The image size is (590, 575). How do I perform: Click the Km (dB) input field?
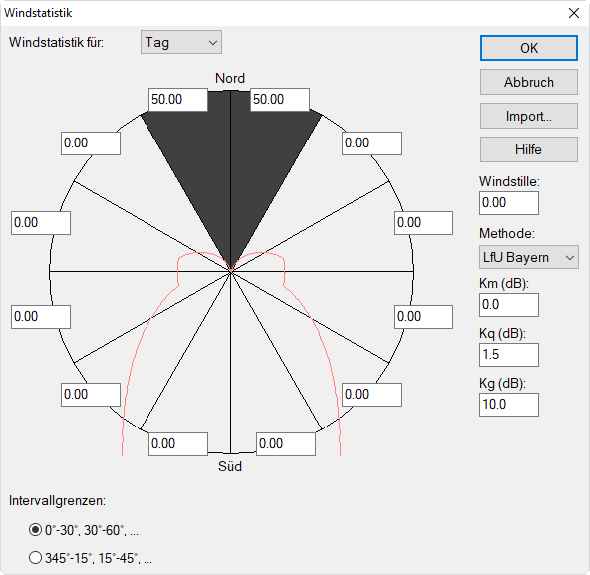point(509,305)
